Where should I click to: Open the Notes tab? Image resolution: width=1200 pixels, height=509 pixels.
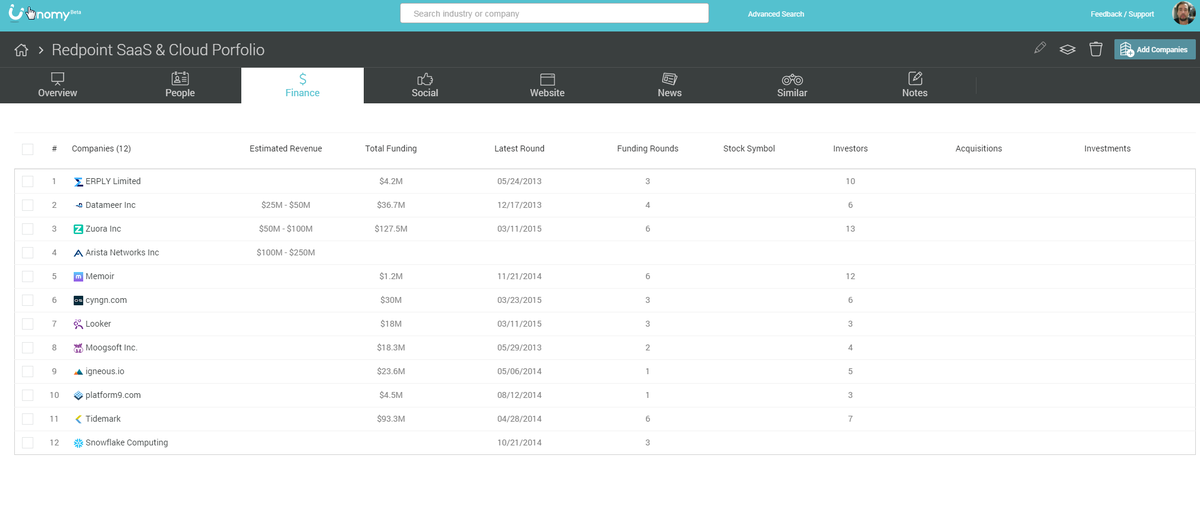pos(914,85)
